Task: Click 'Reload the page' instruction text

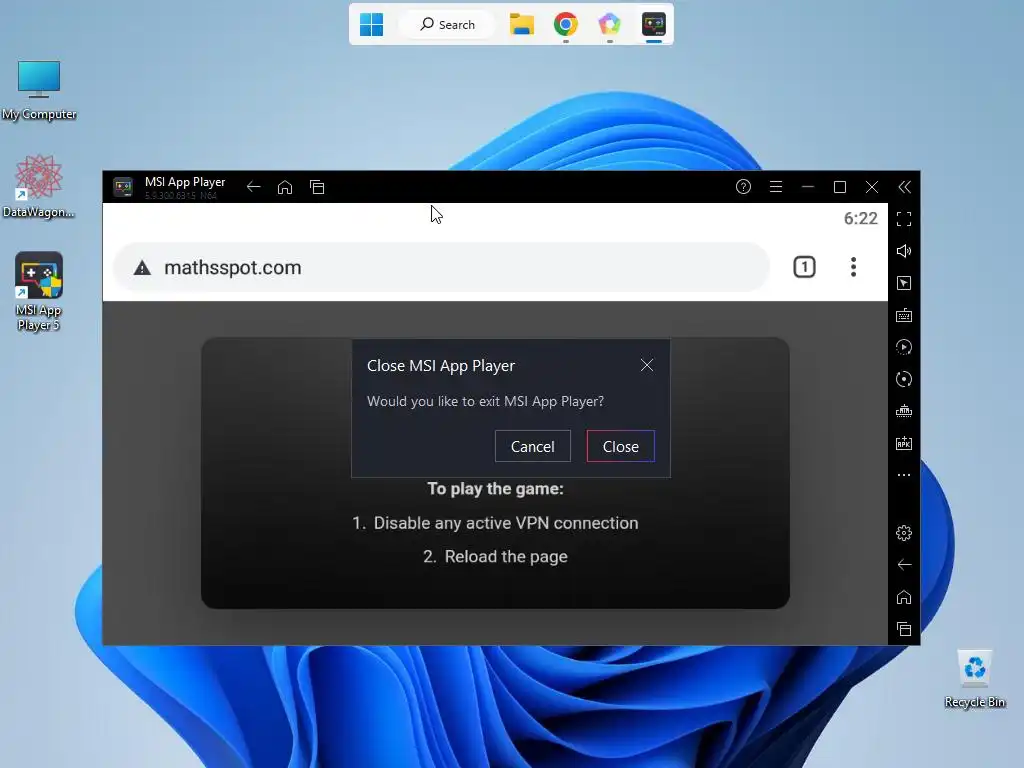Action: click(x=505, y=556)
